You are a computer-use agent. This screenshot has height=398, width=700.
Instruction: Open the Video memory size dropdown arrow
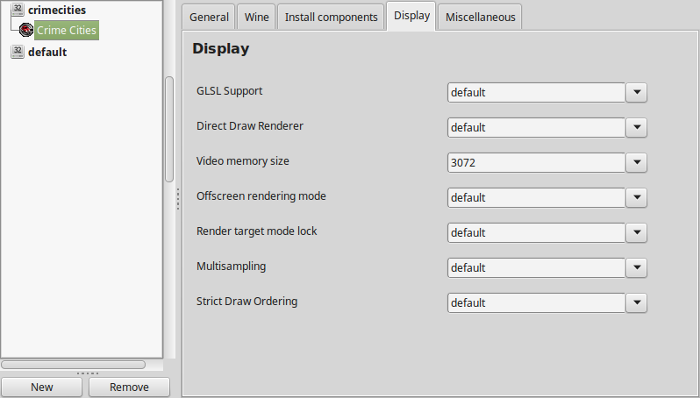637,162
